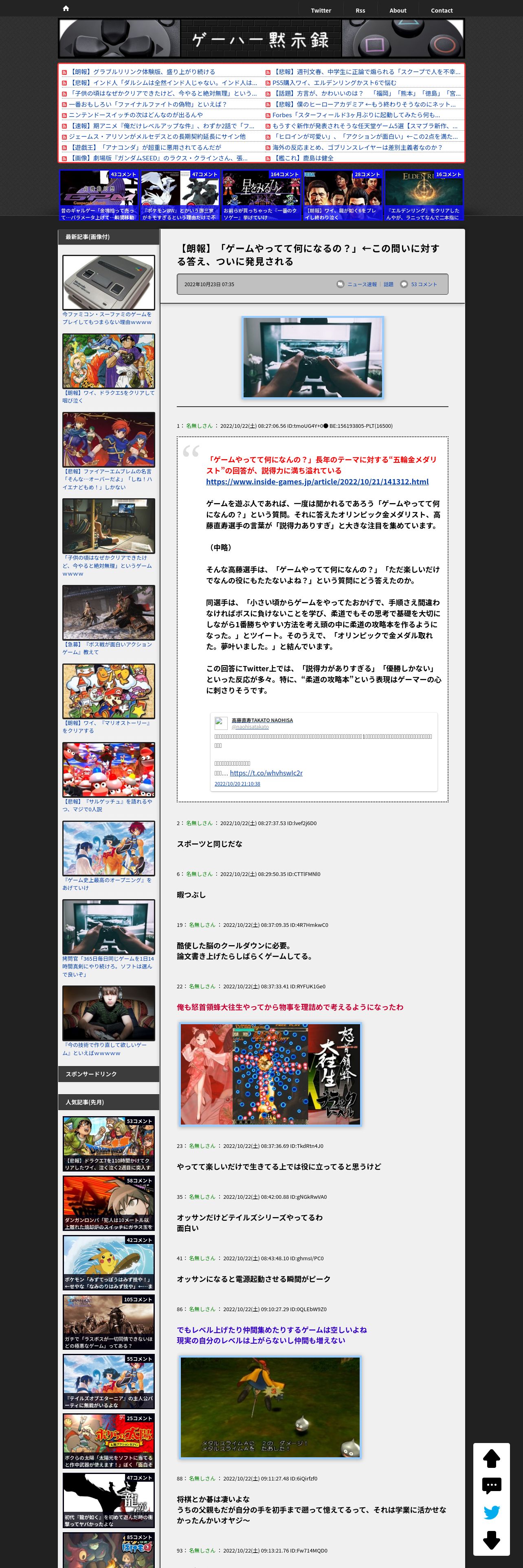523x1568 pixels.
Task: Open inside-games.jp article URL link
Action: pyautogui.click(x=317, y=482)
